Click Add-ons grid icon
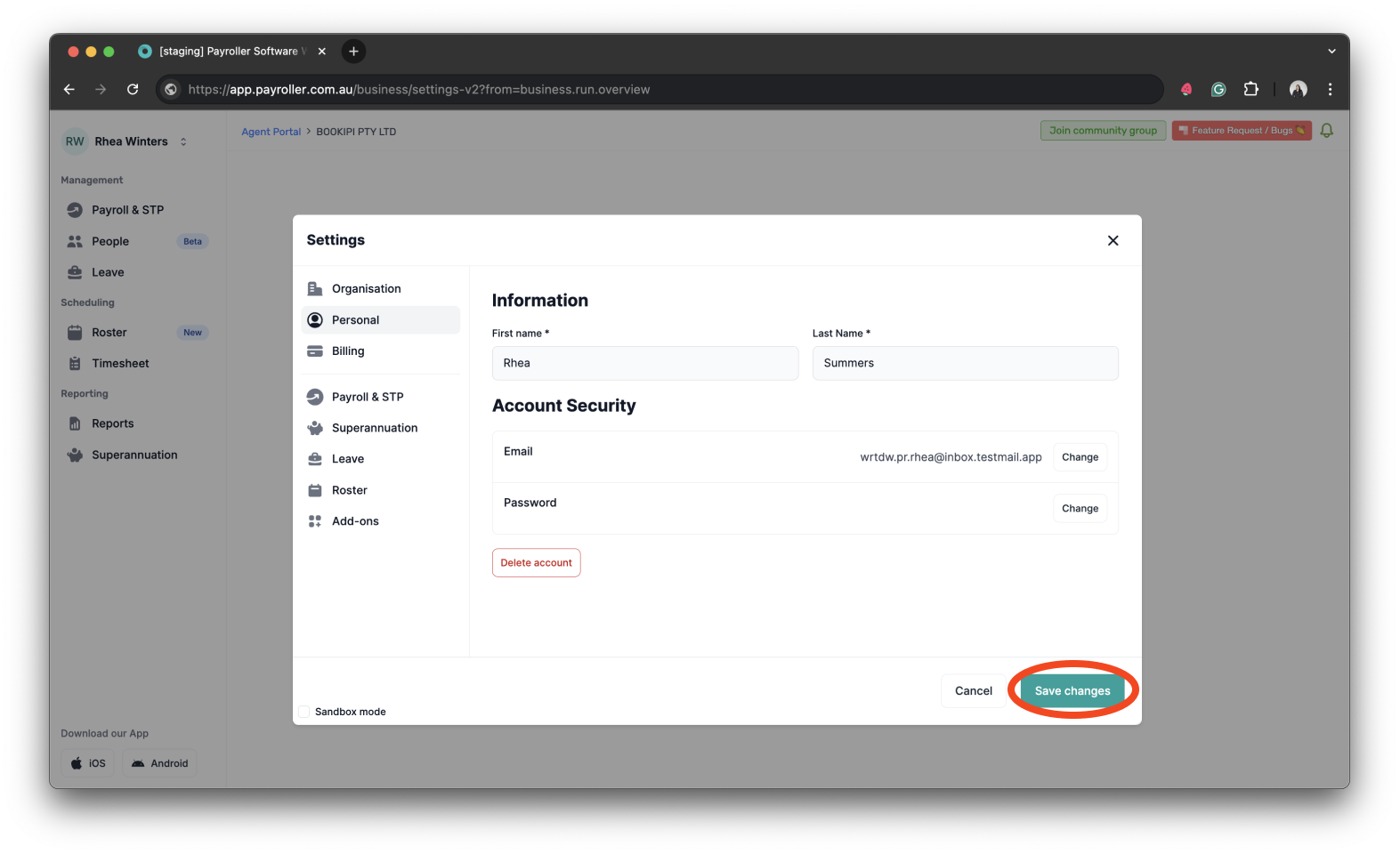1400x854 pixels. click(315, 521)
